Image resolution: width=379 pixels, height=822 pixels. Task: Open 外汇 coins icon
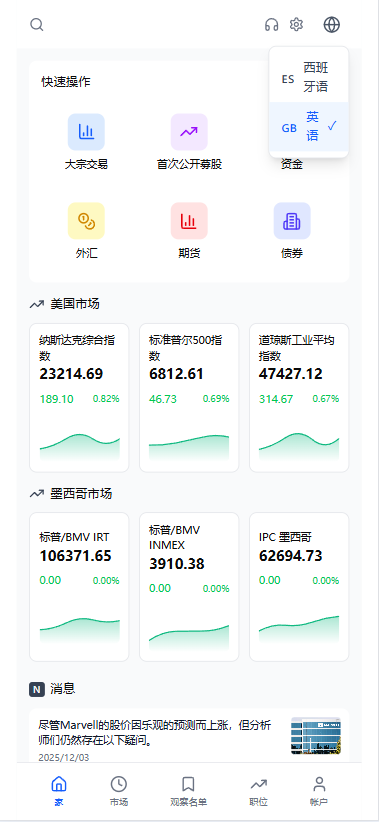pyautogui.click(x=86, y=221)
